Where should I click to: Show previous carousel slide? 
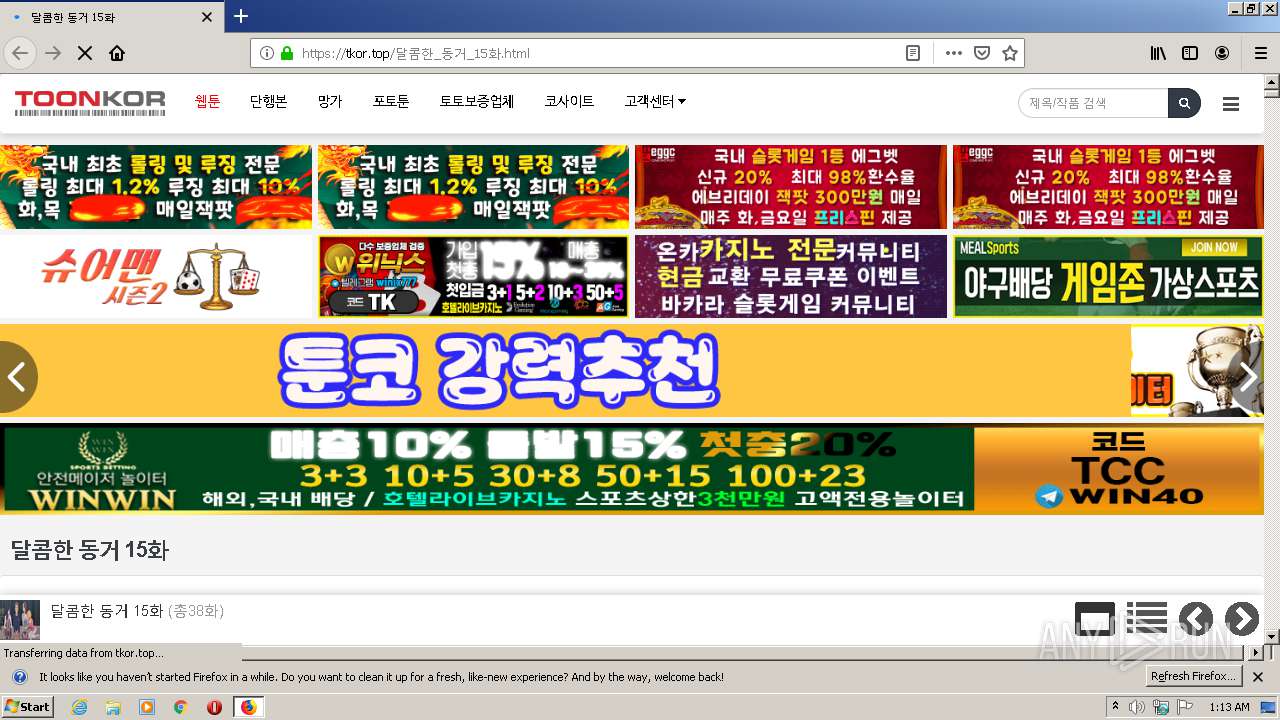(x=17, y=377)
